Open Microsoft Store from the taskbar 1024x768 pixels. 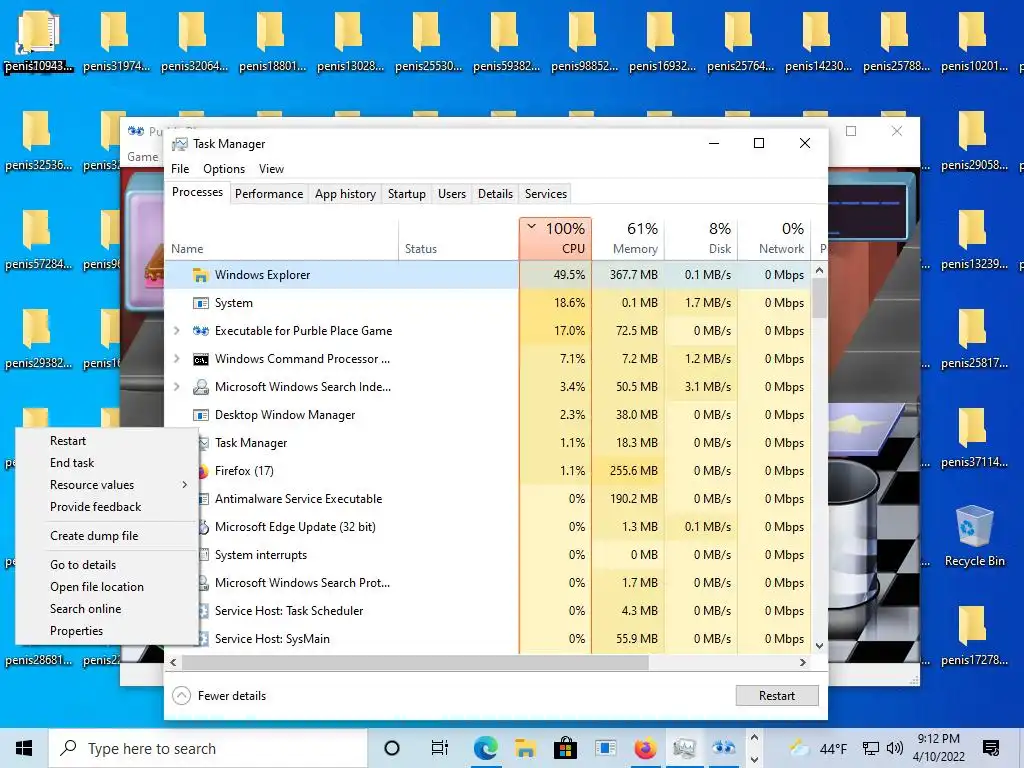pyautogui.click(x=565, y=748)
